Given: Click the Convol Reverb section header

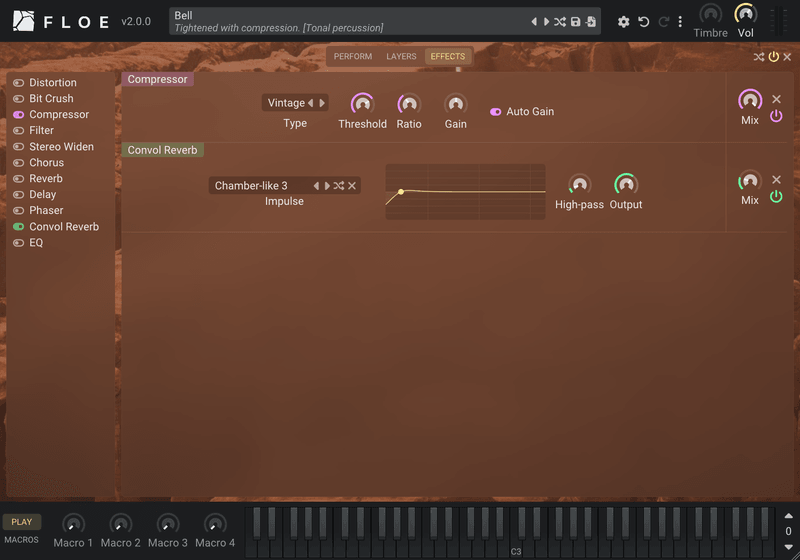Looking at the screenshot, I should [162, 150].
